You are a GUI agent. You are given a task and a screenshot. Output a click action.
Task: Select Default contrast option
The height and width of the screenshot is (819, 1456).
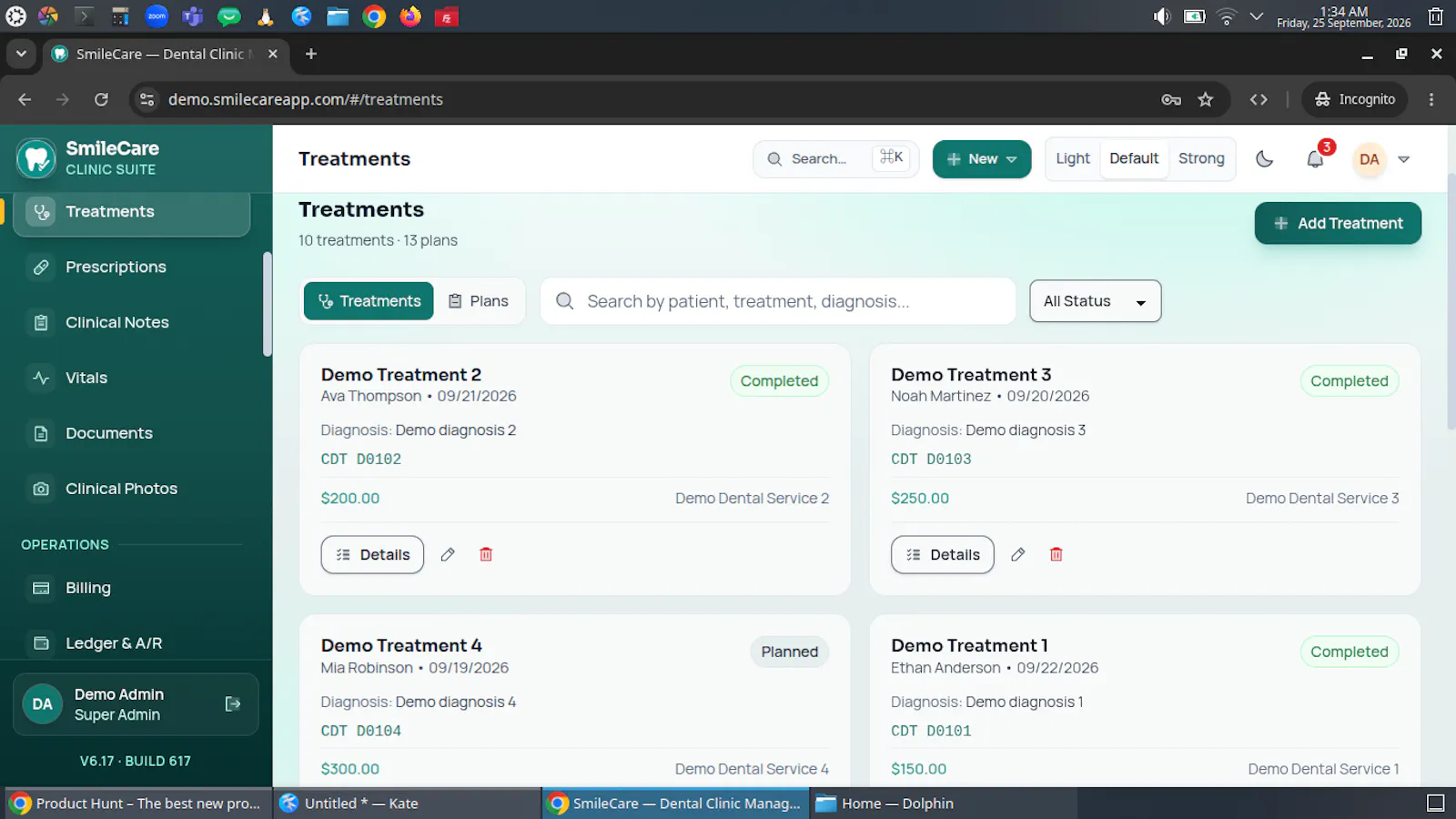(1134, 158)
